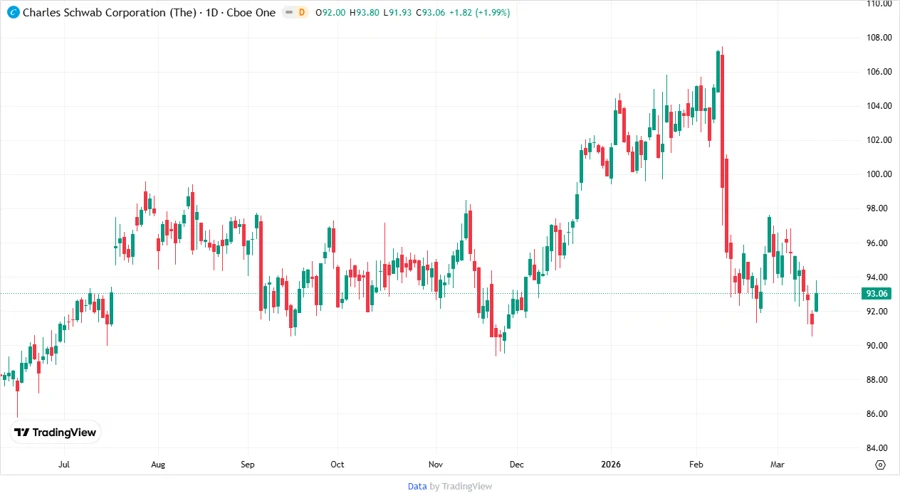Click the 1D interval label in header

click(x=212, y=12)
